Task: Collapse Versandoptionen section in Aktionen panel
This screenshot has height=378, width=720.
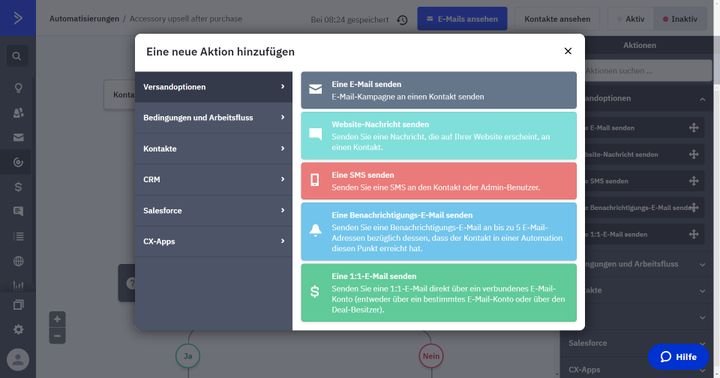Action: (x=703, y=99)
